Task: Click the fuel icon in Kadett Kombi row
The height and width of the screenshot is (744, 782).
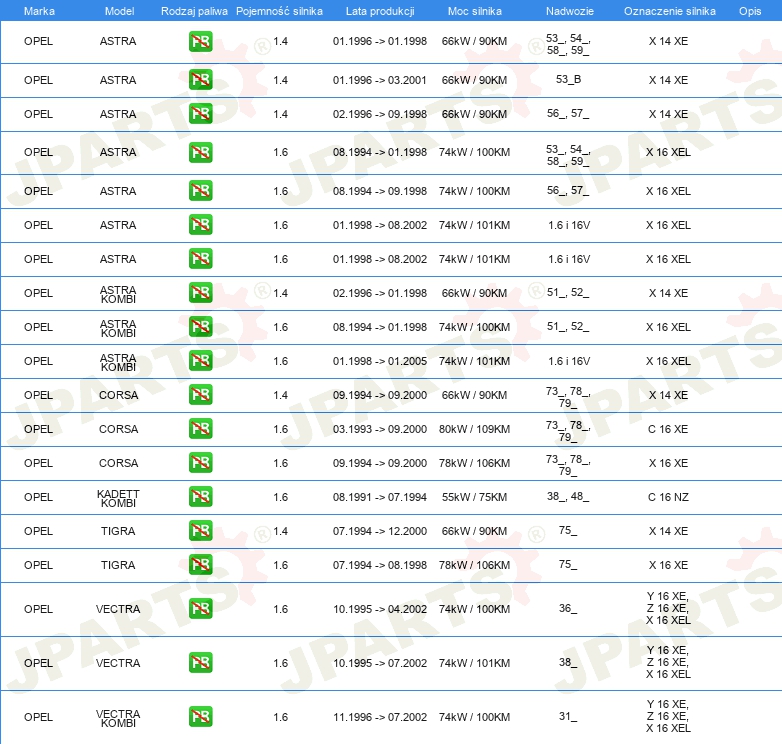Action: click(200, 497)
